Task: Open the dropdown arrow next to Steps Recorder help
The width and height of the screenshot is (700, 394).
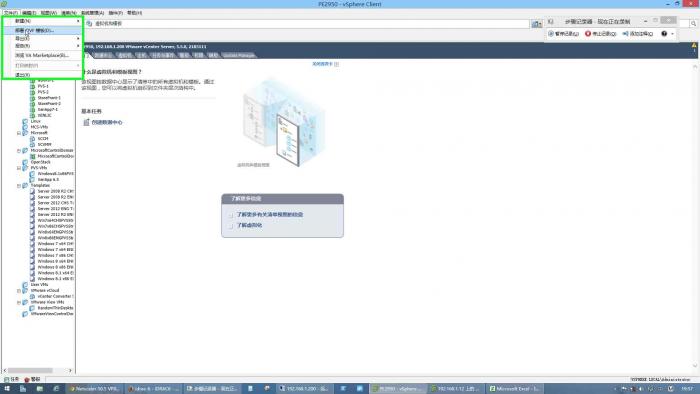Action: click(672, 34)
